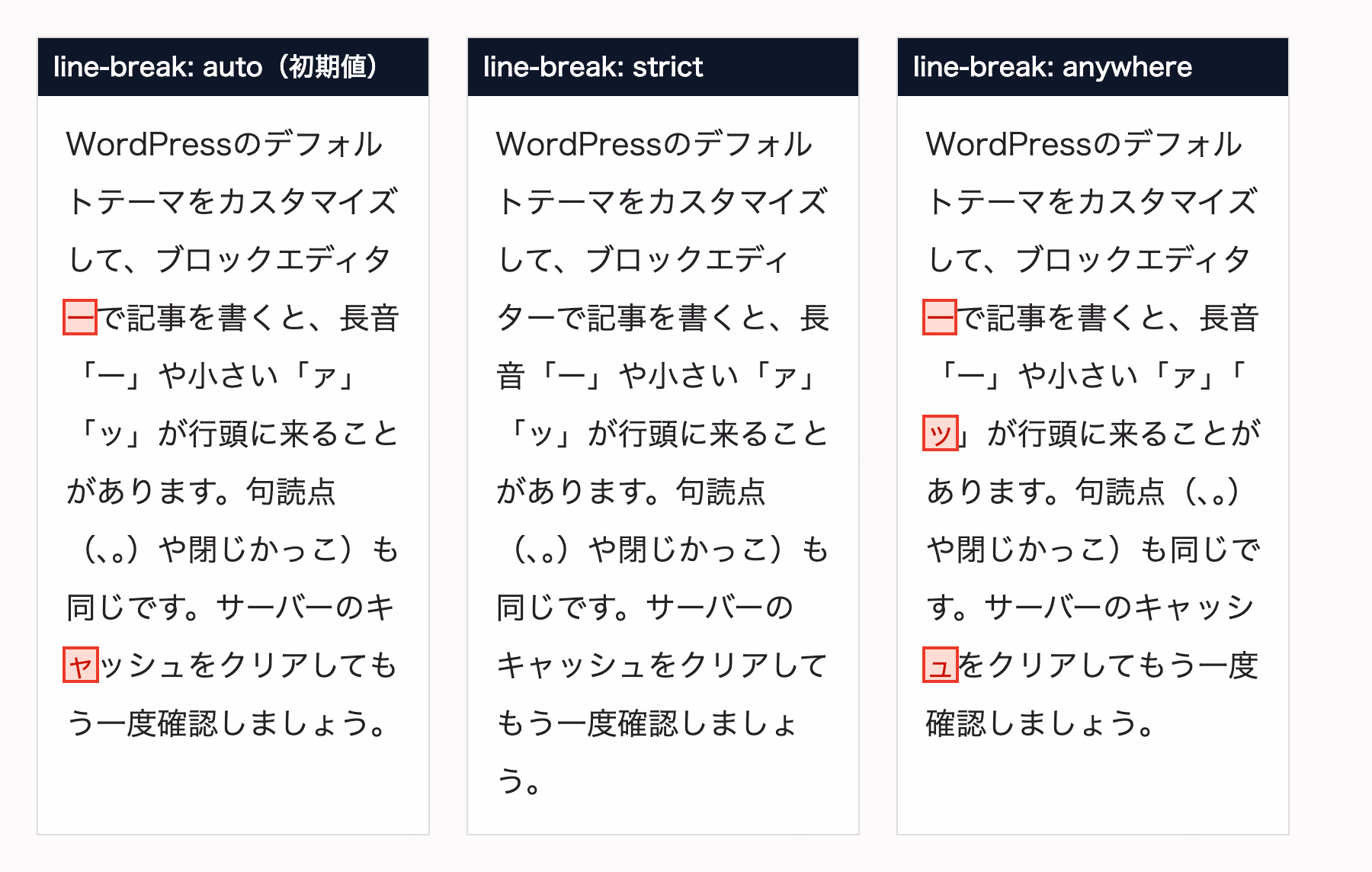Click 'して、ブロックエディタ' line in auto panel
The image size is (1372, 872).
[229, 260]
